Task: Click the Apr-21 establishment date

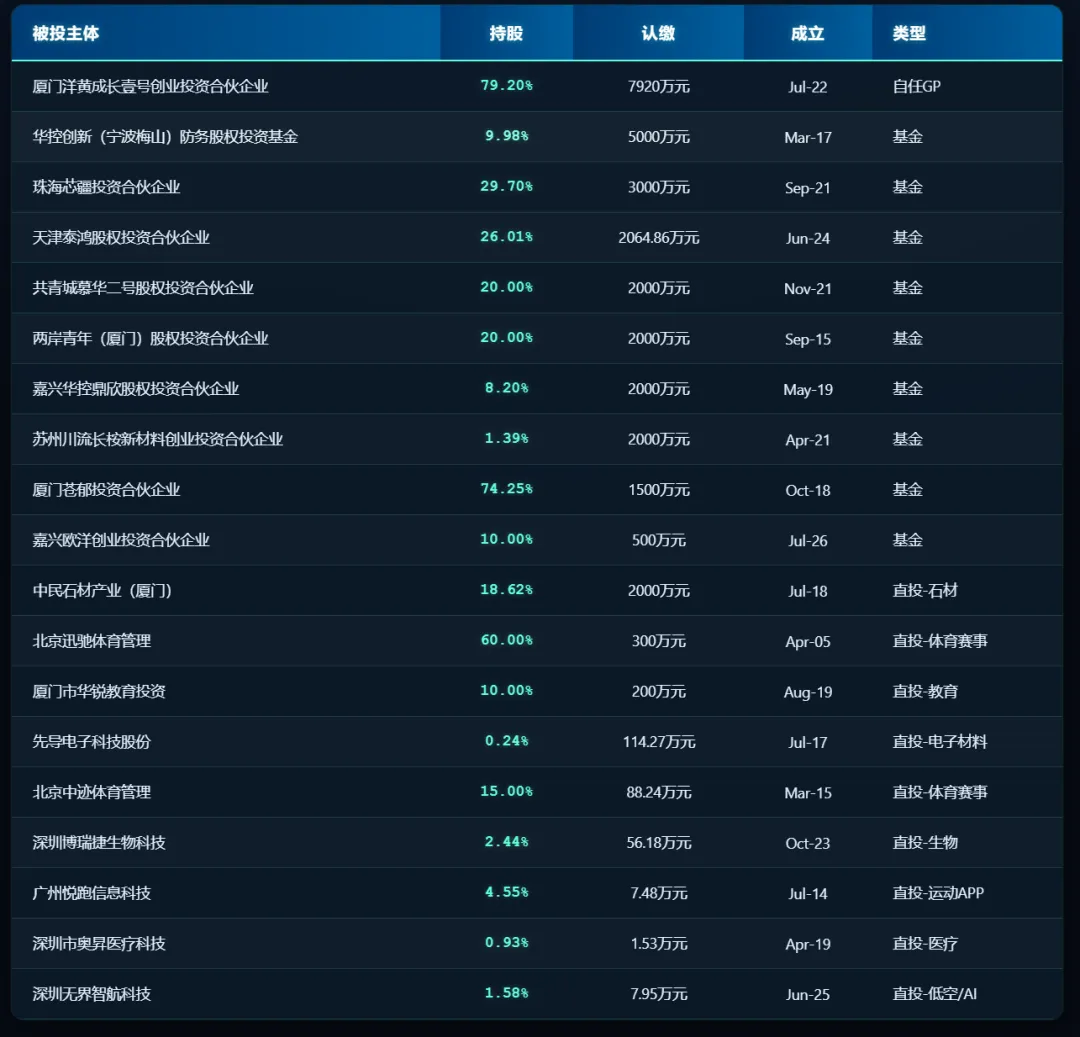Action: (807, 439)
